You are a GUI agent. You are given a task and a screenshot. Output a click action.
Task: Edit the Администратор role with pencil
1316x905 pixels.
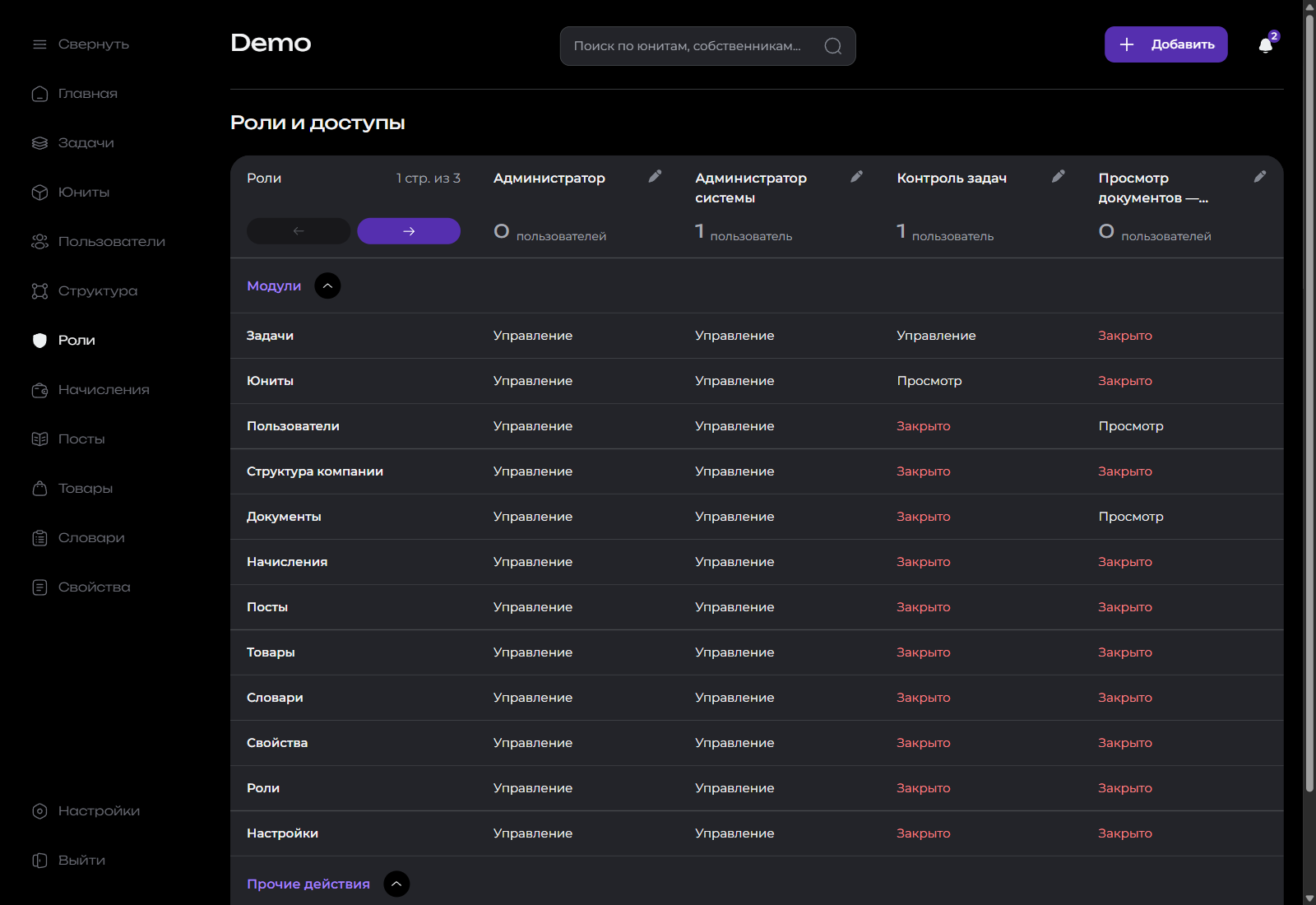[x=655, y=176]
